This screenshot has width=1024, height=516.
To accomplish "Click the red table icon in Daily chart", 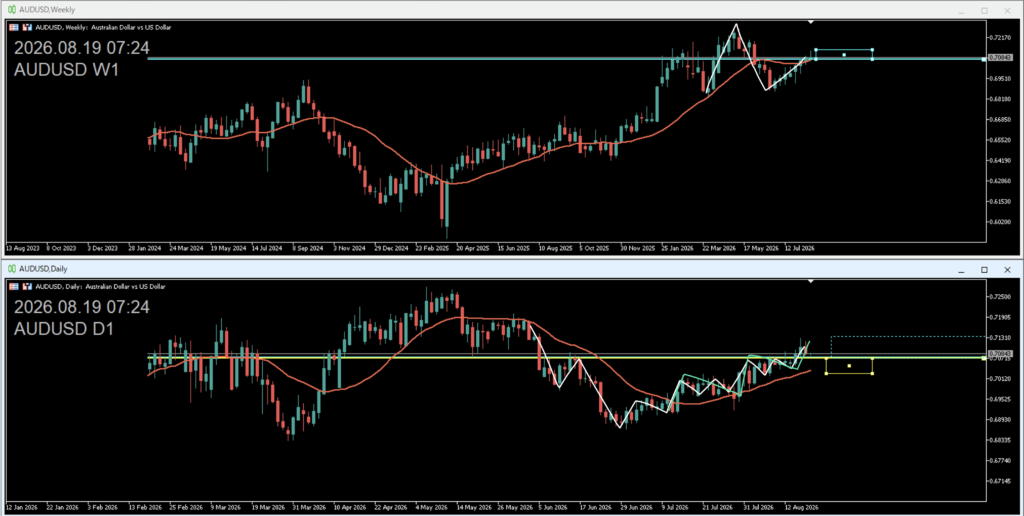I will click(14, 286).
